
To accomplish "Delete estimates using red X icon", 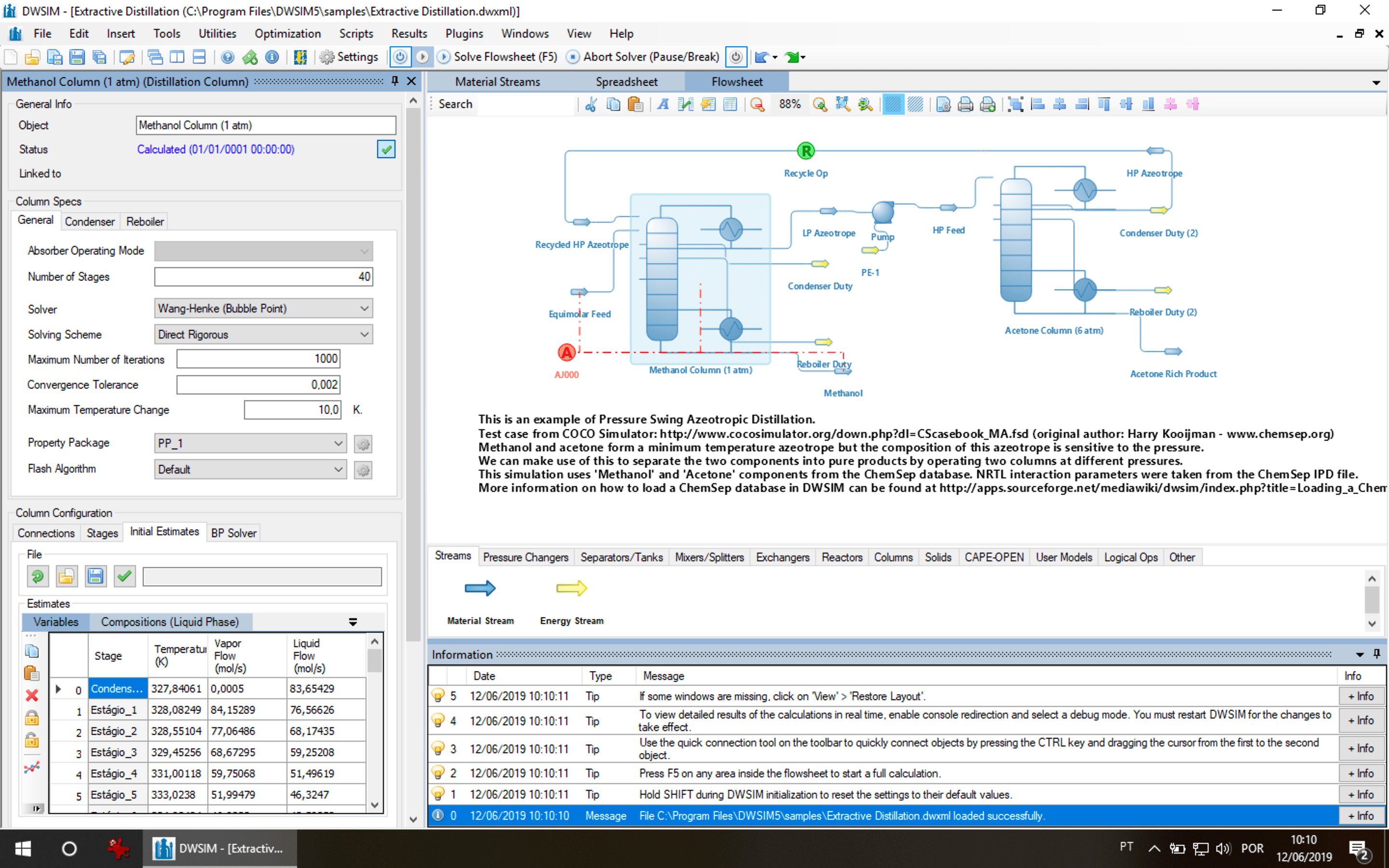I will pos(31,694).
